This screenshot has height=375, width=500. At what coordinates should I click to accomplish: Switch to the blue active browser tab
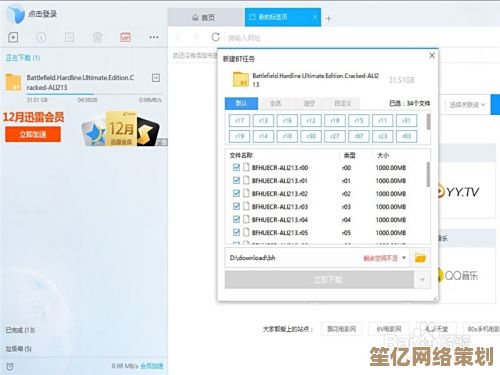coord(283,17)
